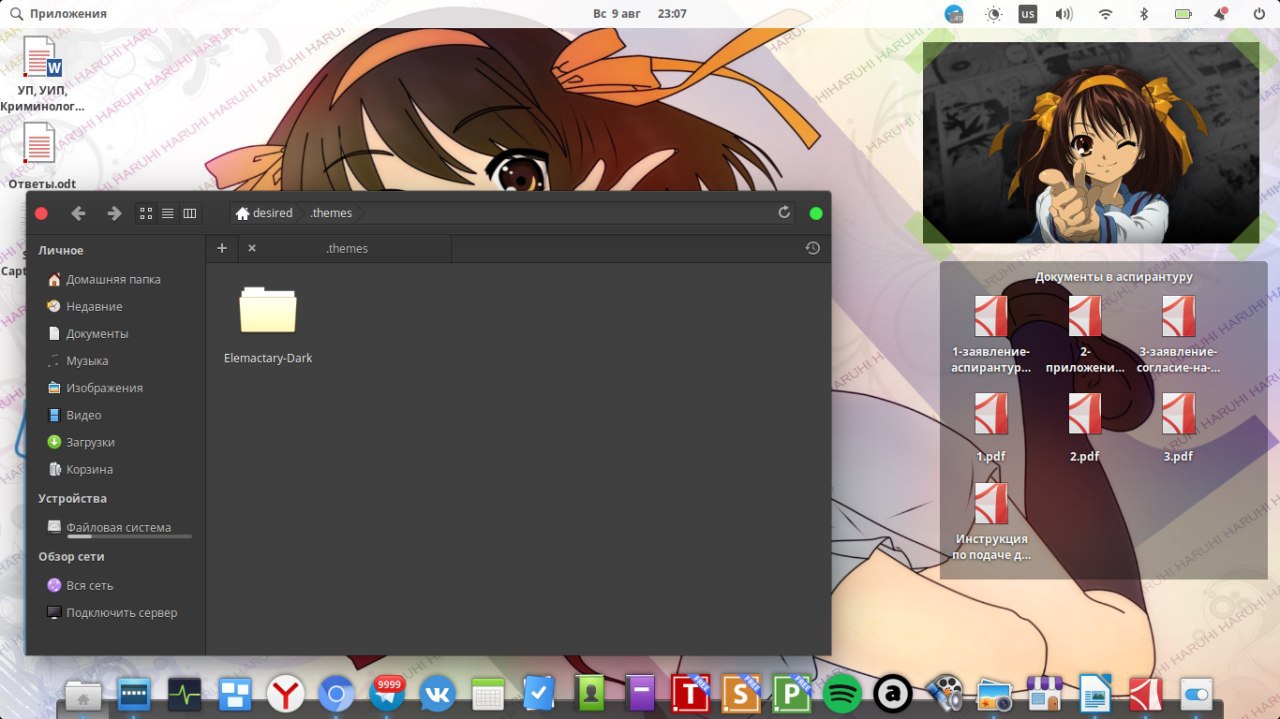
Task: Click the desired home breadcrumb
Action: (264, 213)
